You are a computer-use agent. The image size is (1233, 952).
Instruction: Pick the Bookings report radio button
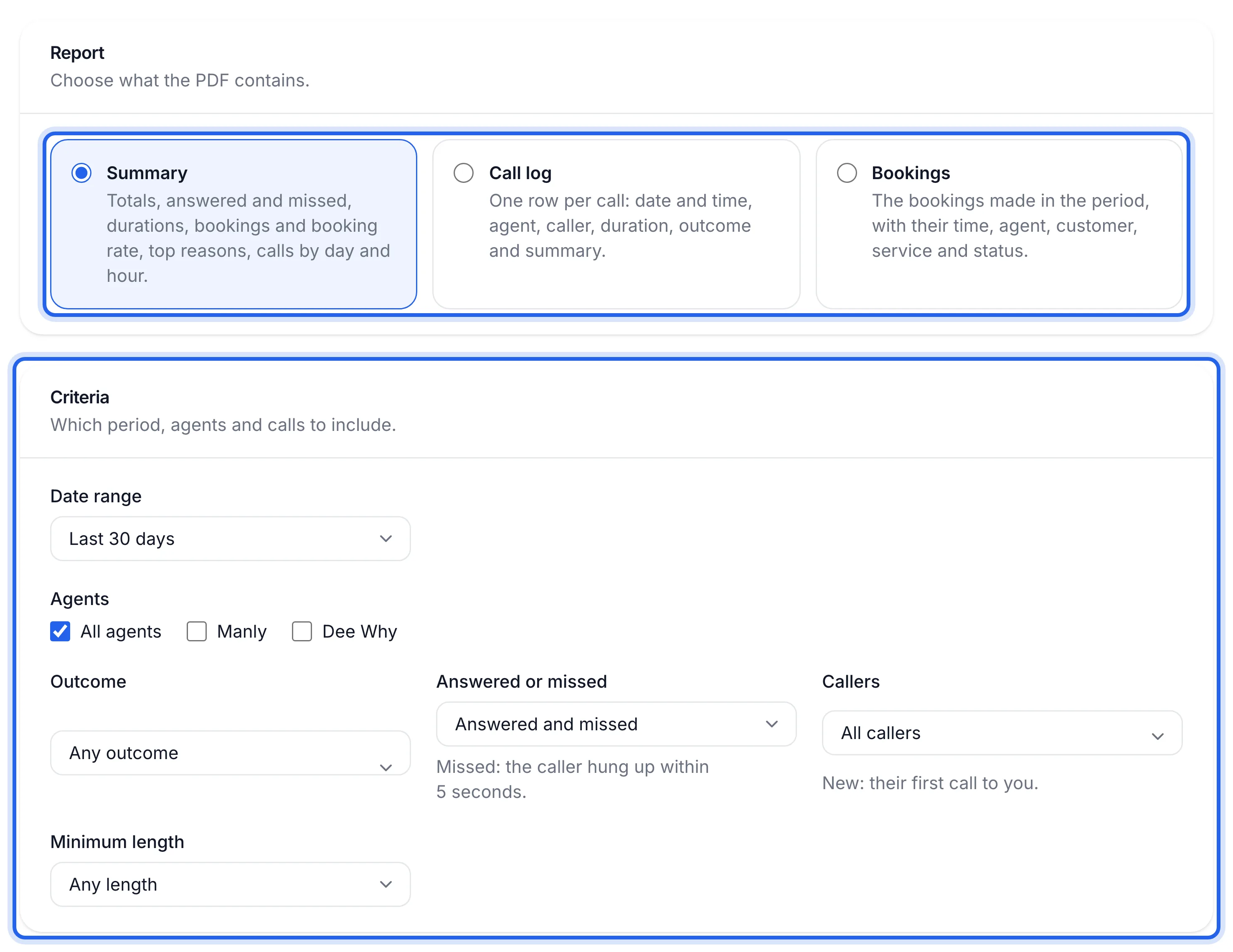(x=846, y=173)
